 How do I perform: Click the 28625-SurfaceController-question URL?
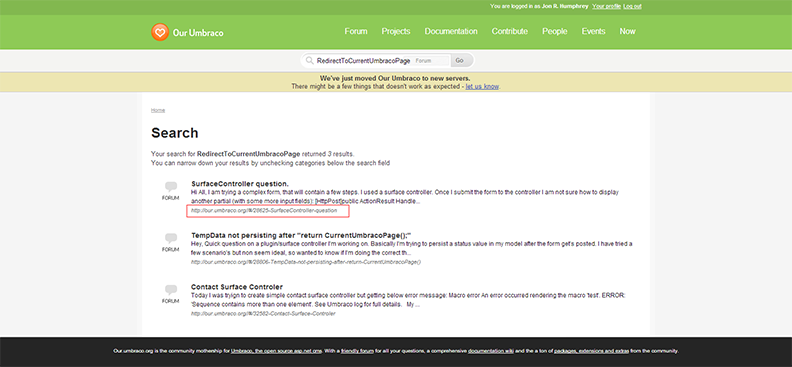pos(264,210)
